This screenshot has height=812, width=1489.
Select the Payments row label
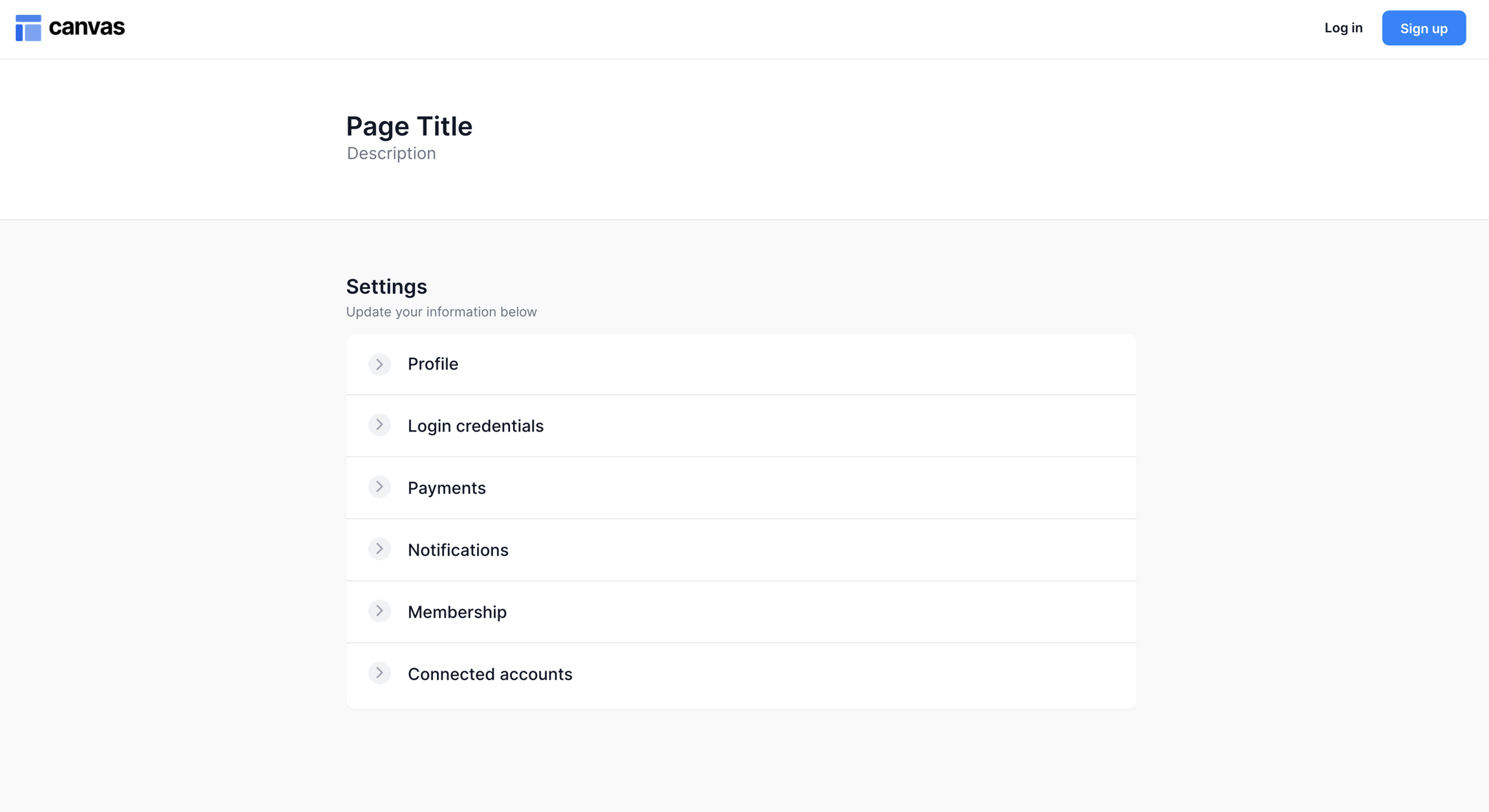(x=446, y=488)
